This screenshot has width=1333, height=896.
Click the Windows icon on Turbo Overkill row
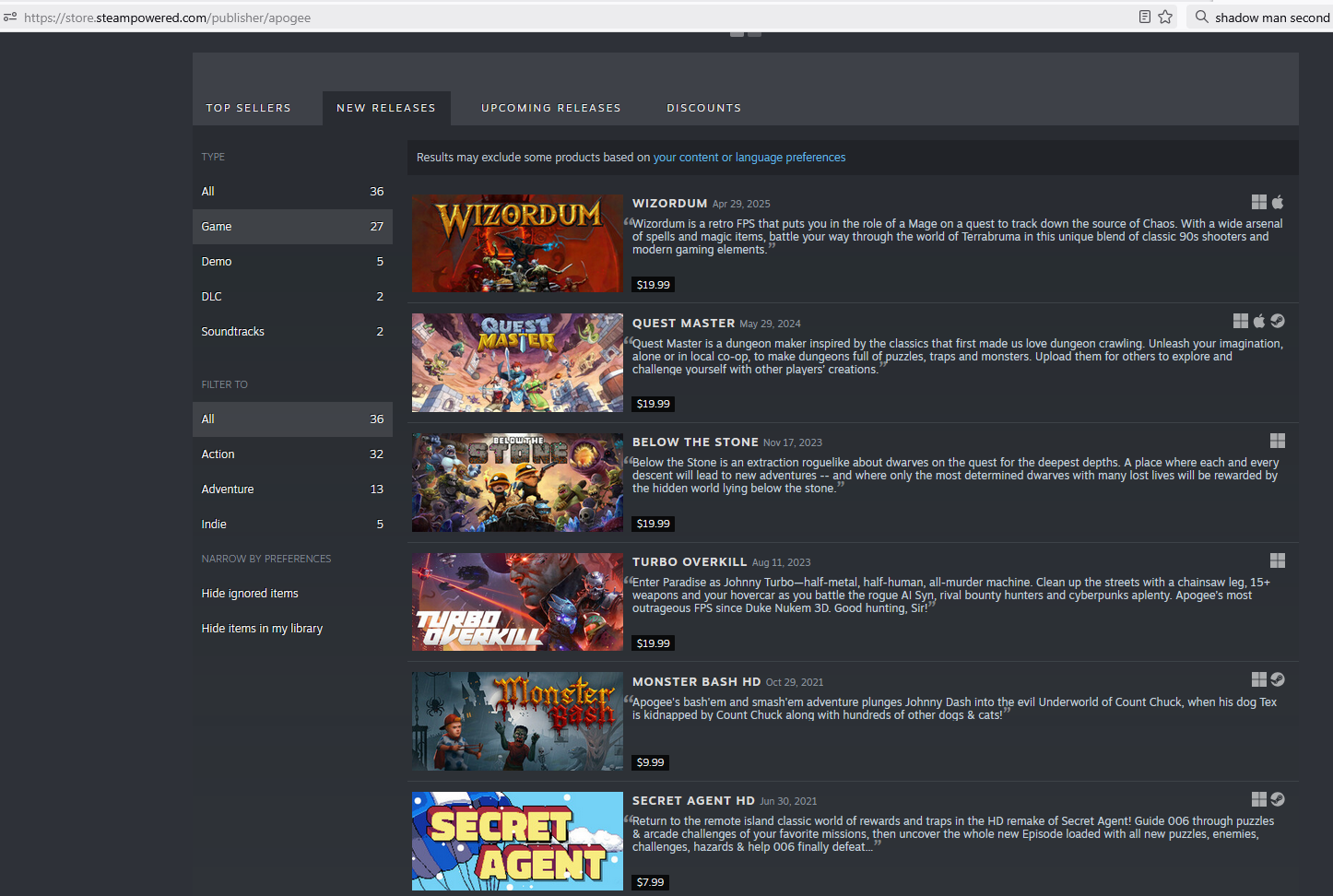click(1278, 560)
